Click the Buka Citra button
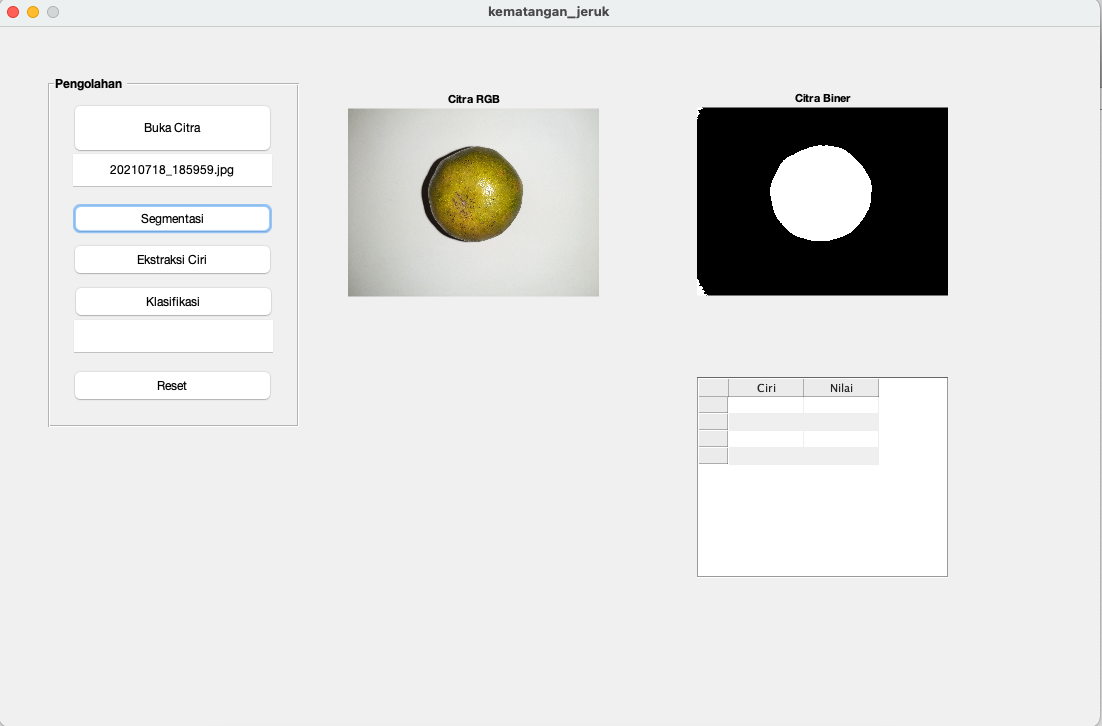1102x726 pixels. pos(172,128)
